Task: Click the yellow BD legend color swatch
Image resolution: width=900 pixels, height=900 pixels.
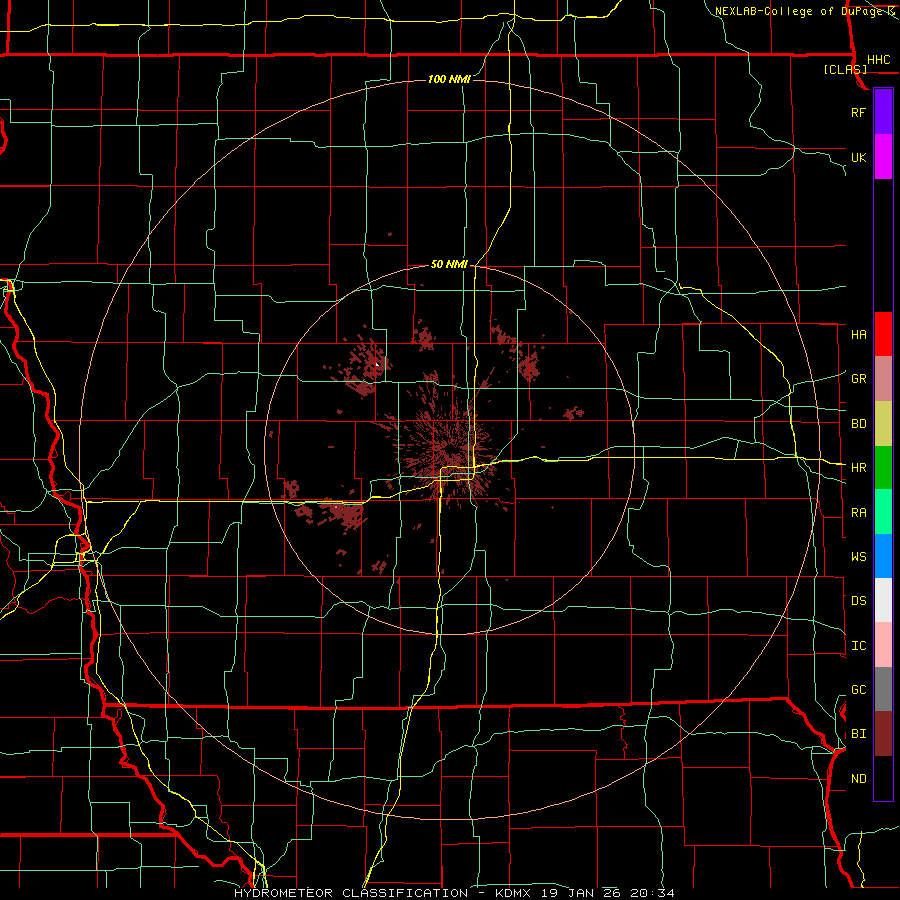Action: 883,424
